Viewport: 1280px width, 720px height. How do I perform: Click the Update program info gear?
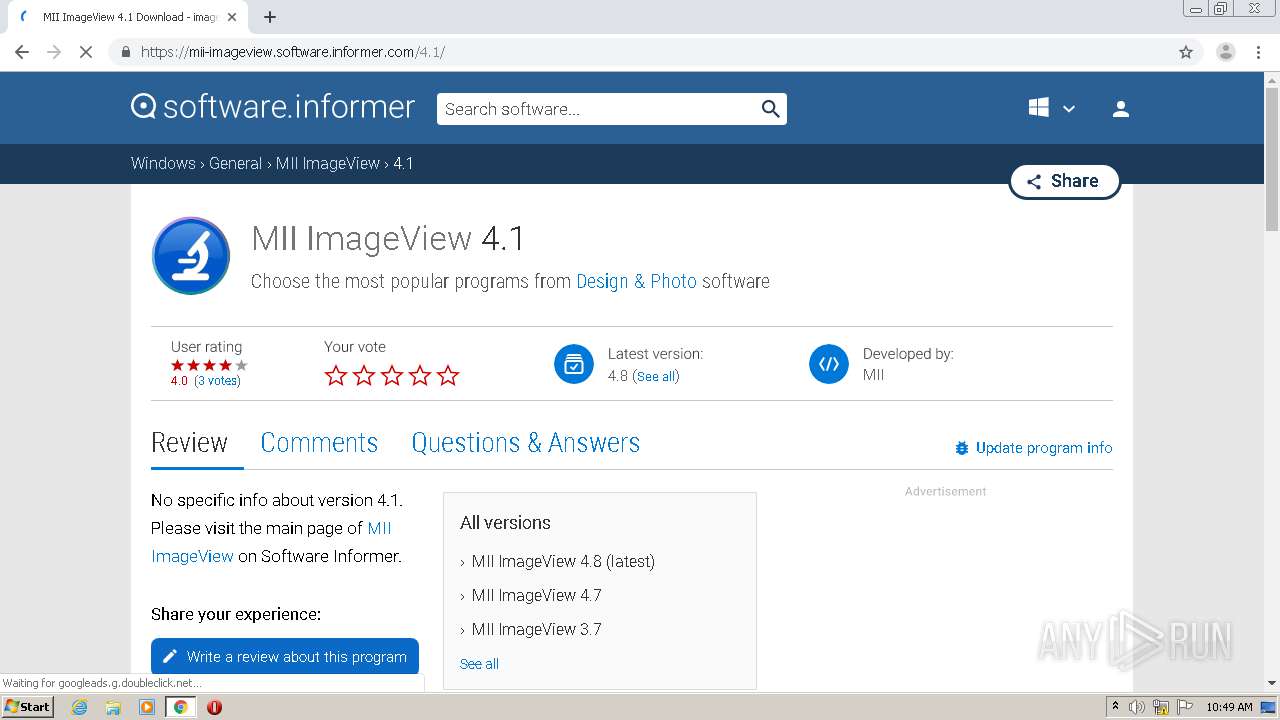(x=962, y=448)
